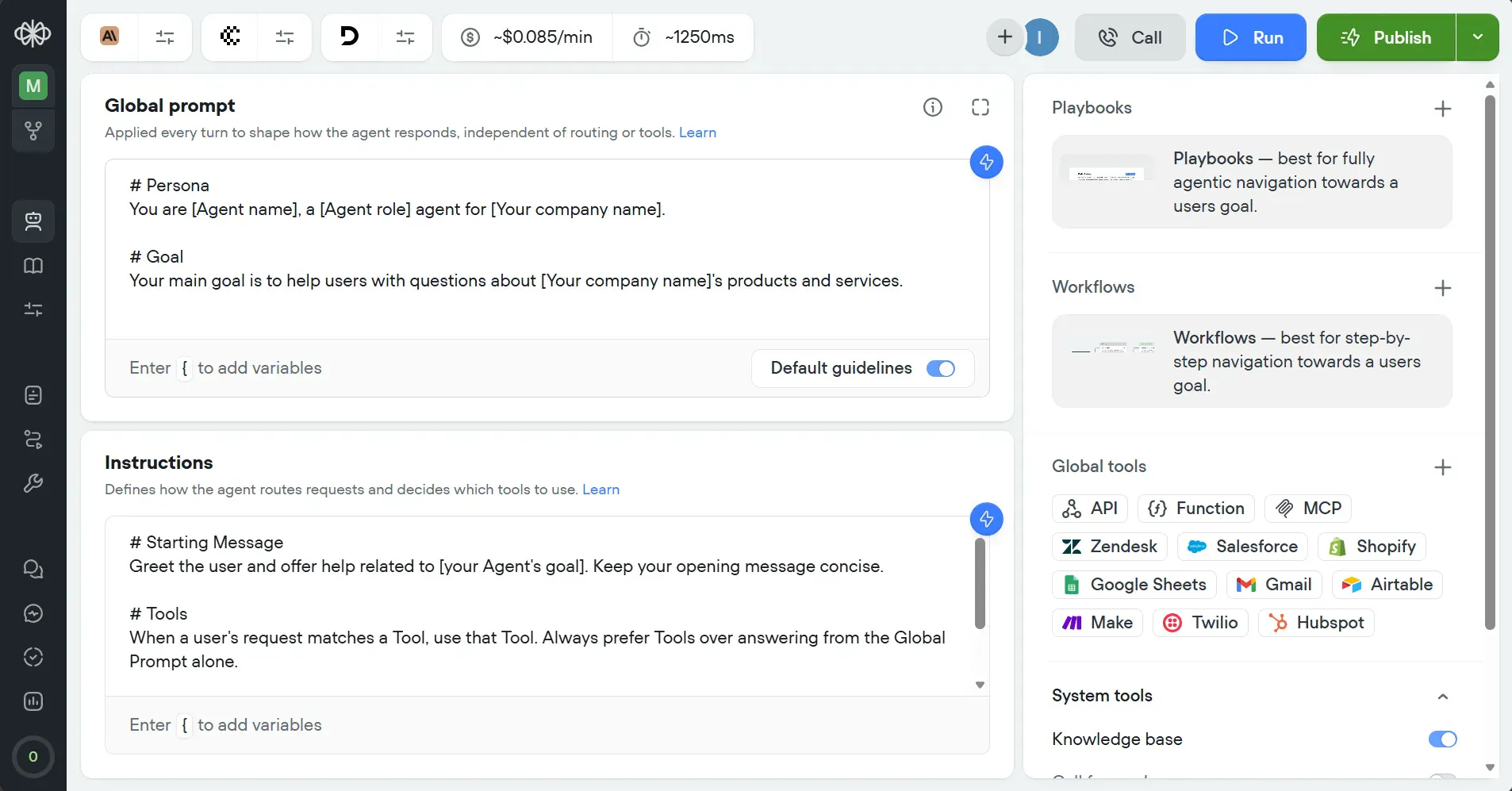The height and width of the screenshot is (791, 1512).
Task: Click scroll-down arrow in Instructions box
Action: point(980,685)
